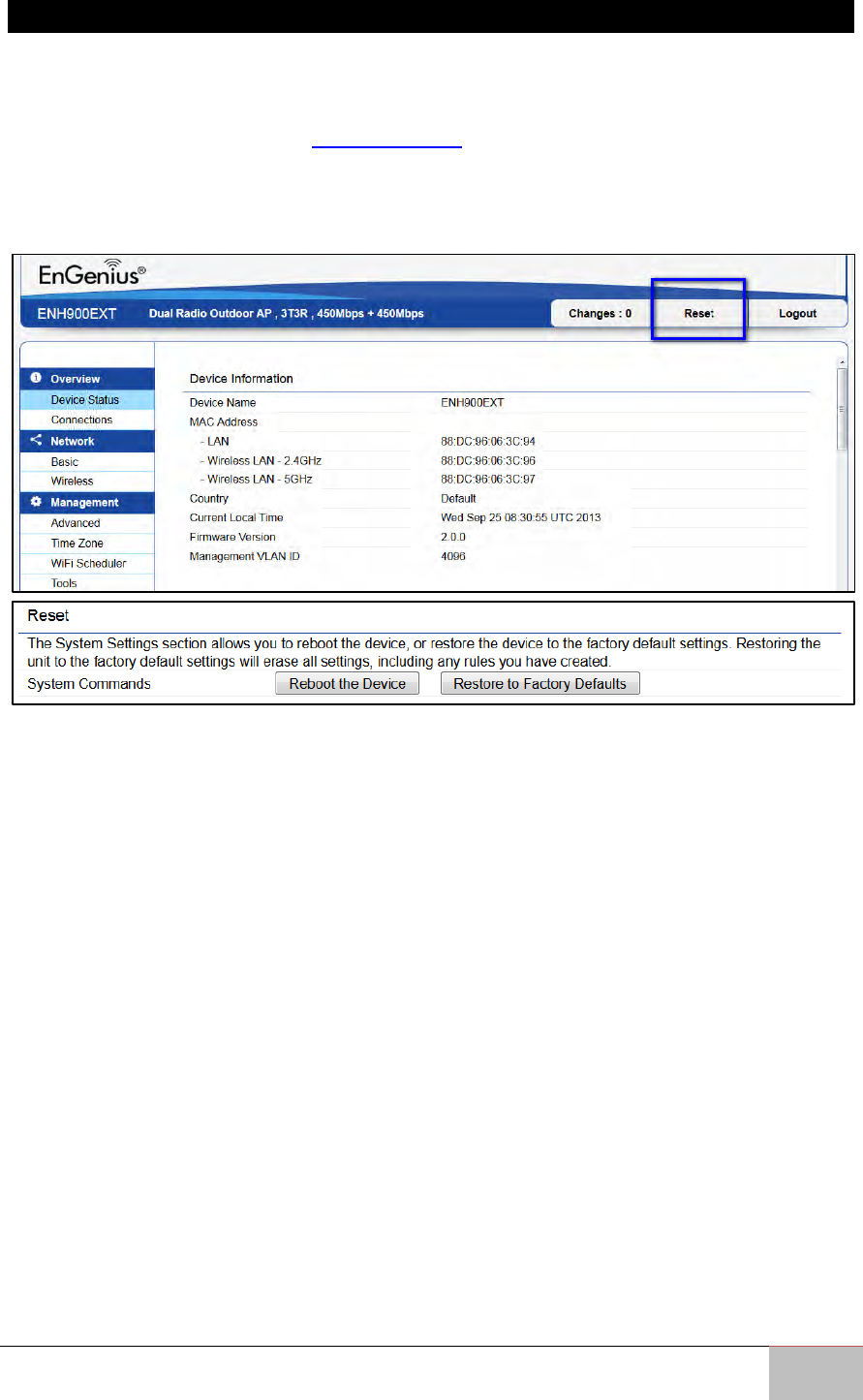Open Wireless network settings
Screen dimensions: 863x1400
click(87, 481)
